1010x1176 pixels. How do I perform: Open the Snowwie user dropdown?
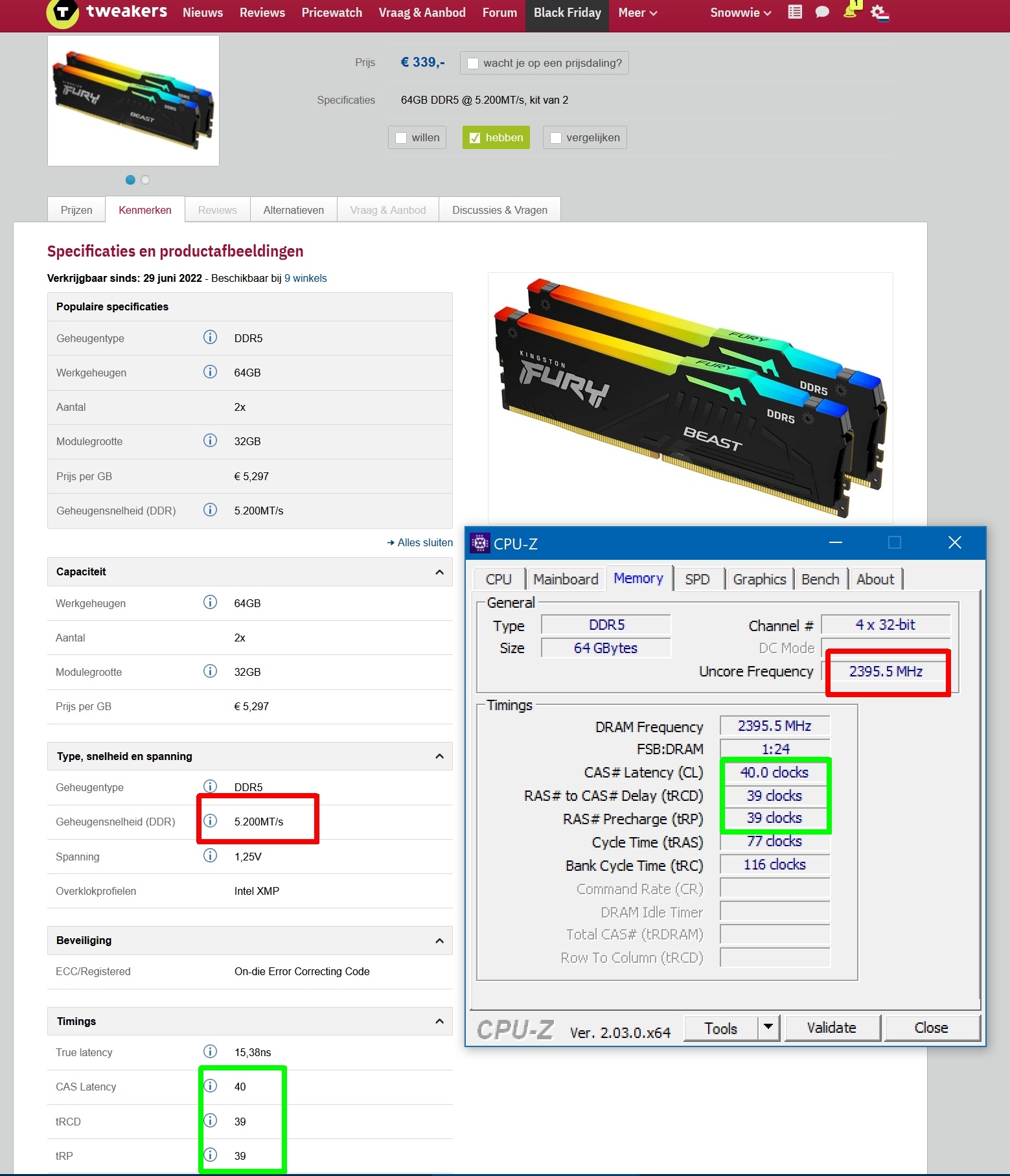pyautogui.click(x=740, y=13)
